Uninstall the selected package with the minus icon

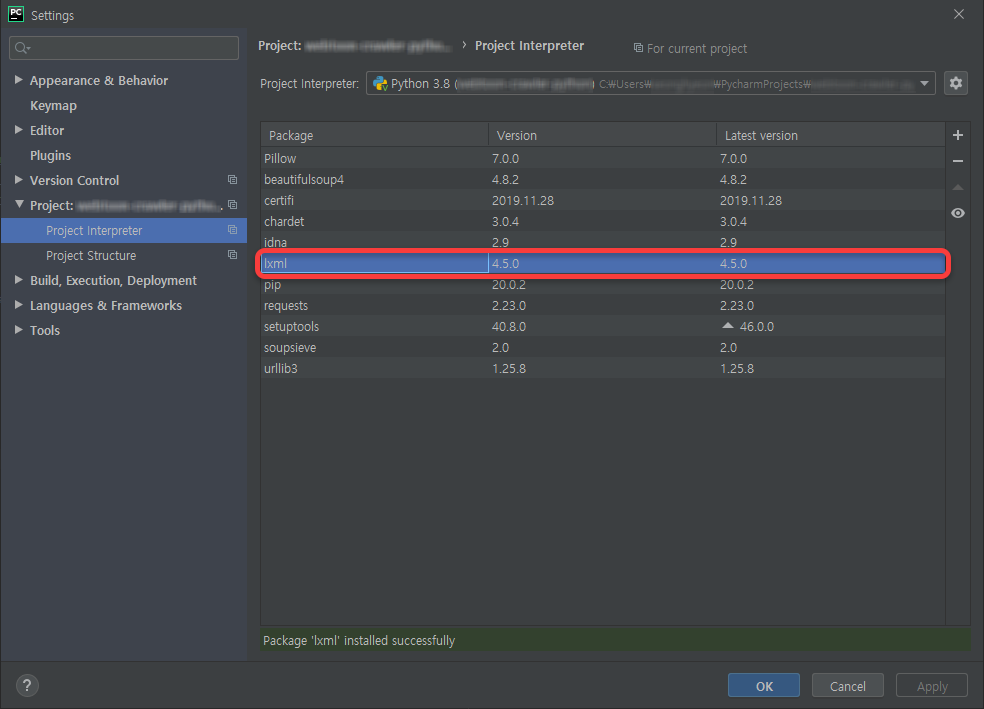958,161
